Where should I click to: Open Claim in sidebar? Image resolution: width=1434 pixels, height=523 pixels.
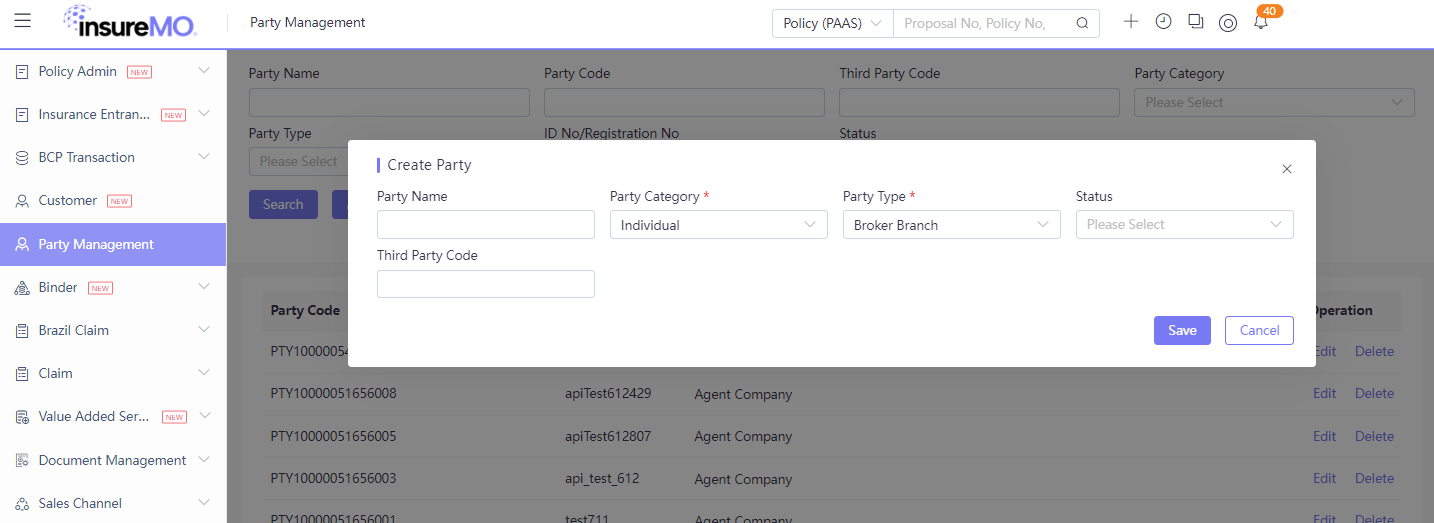pyautogui.click(x=113, y=374)
